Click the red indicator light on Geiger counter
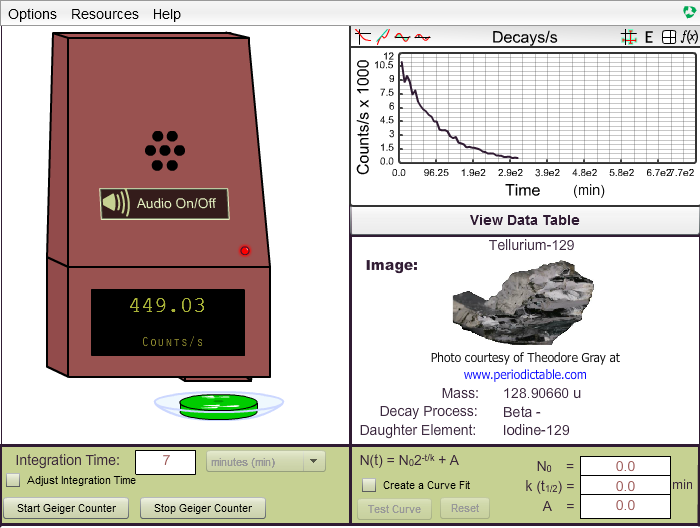The height and width of the screenshot is (528, 700). pyautogui.click(x=245, y=250)
